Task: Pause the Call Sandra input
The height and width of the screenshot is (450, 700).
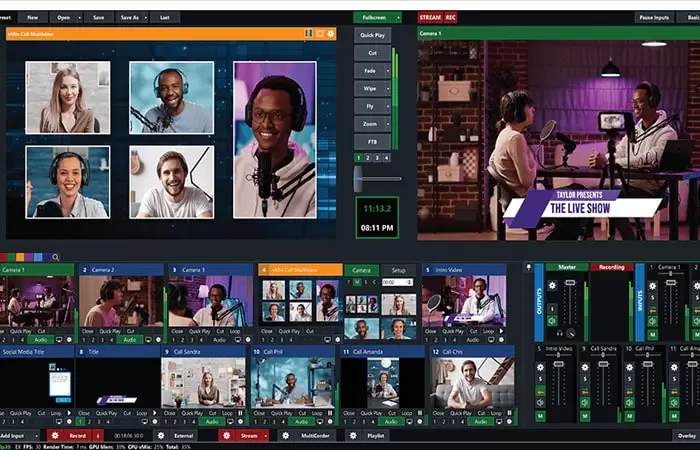Action: coord(240,413)
